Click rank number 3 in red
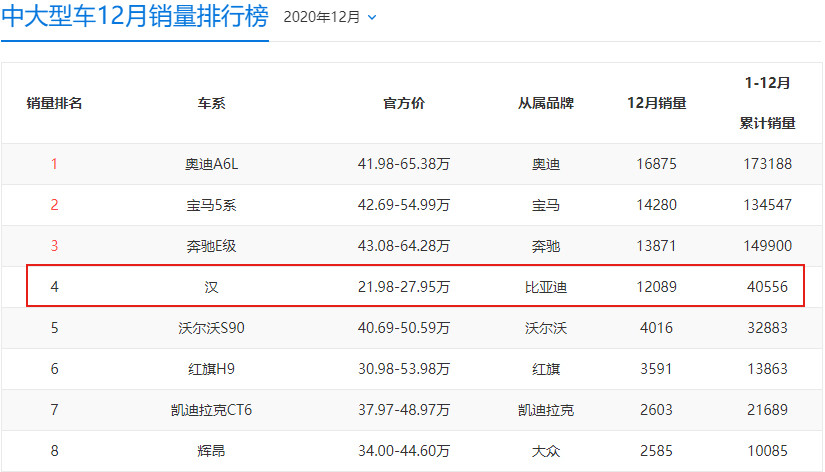Image resolution: width=825 pixels, height=472 pixels. tap(54, 246)
